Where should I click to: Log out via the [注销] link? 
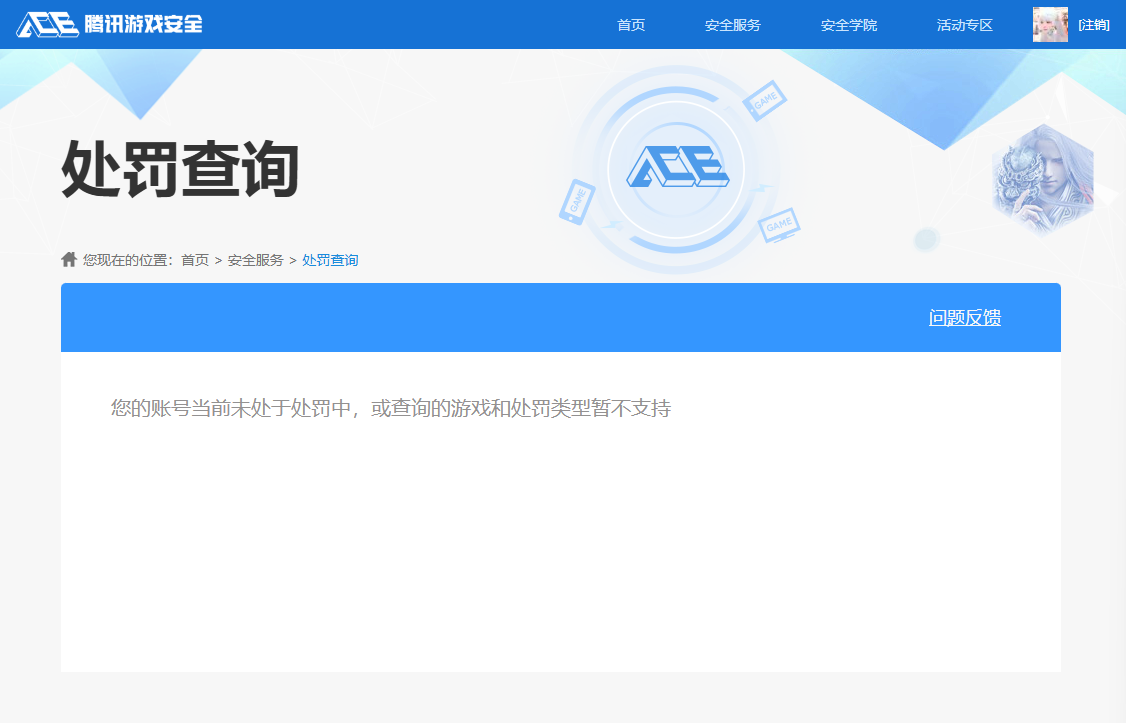(1094, 25)
